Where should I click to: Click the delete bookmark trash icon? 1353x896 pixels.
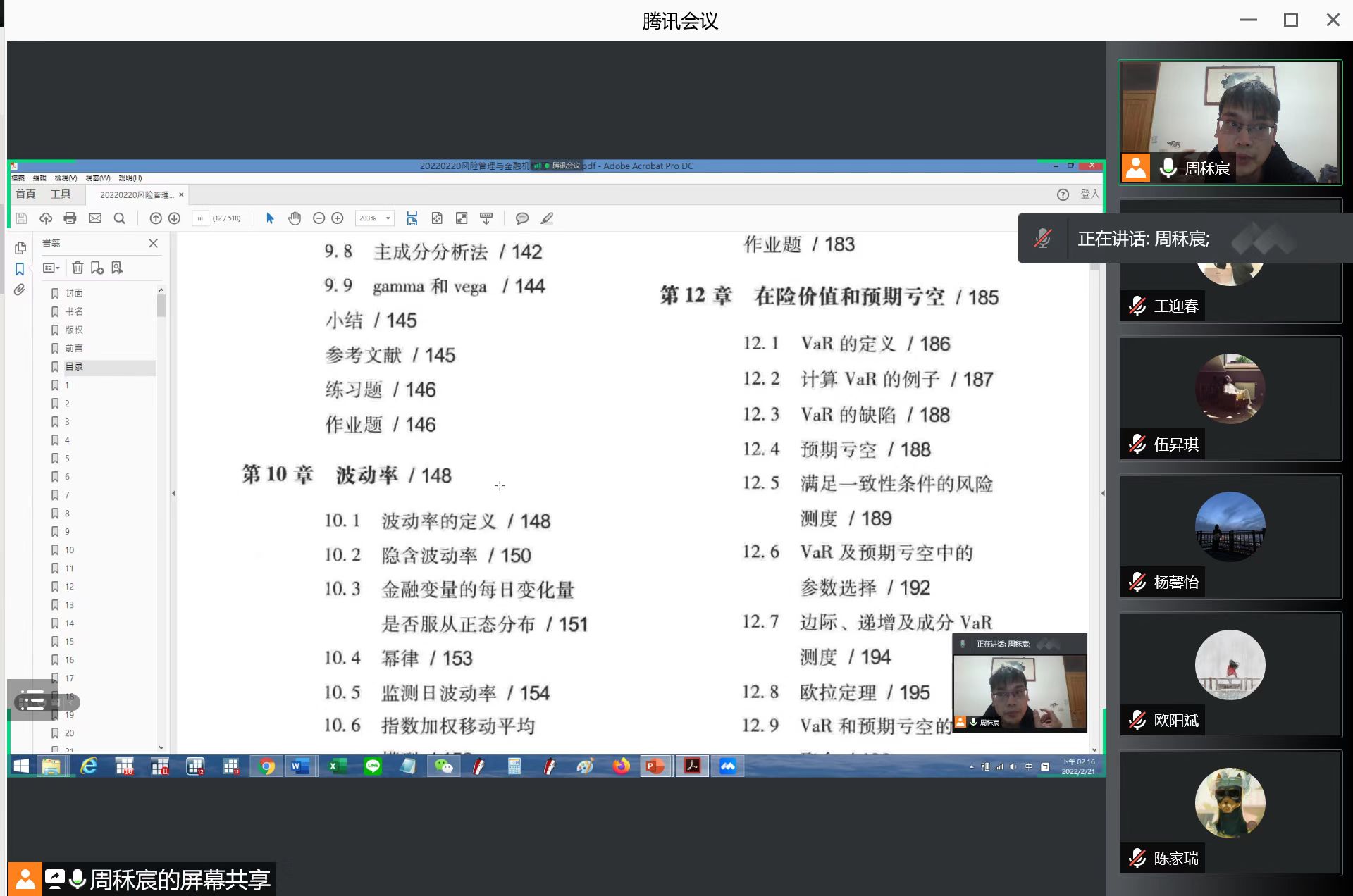click(78, 268)
